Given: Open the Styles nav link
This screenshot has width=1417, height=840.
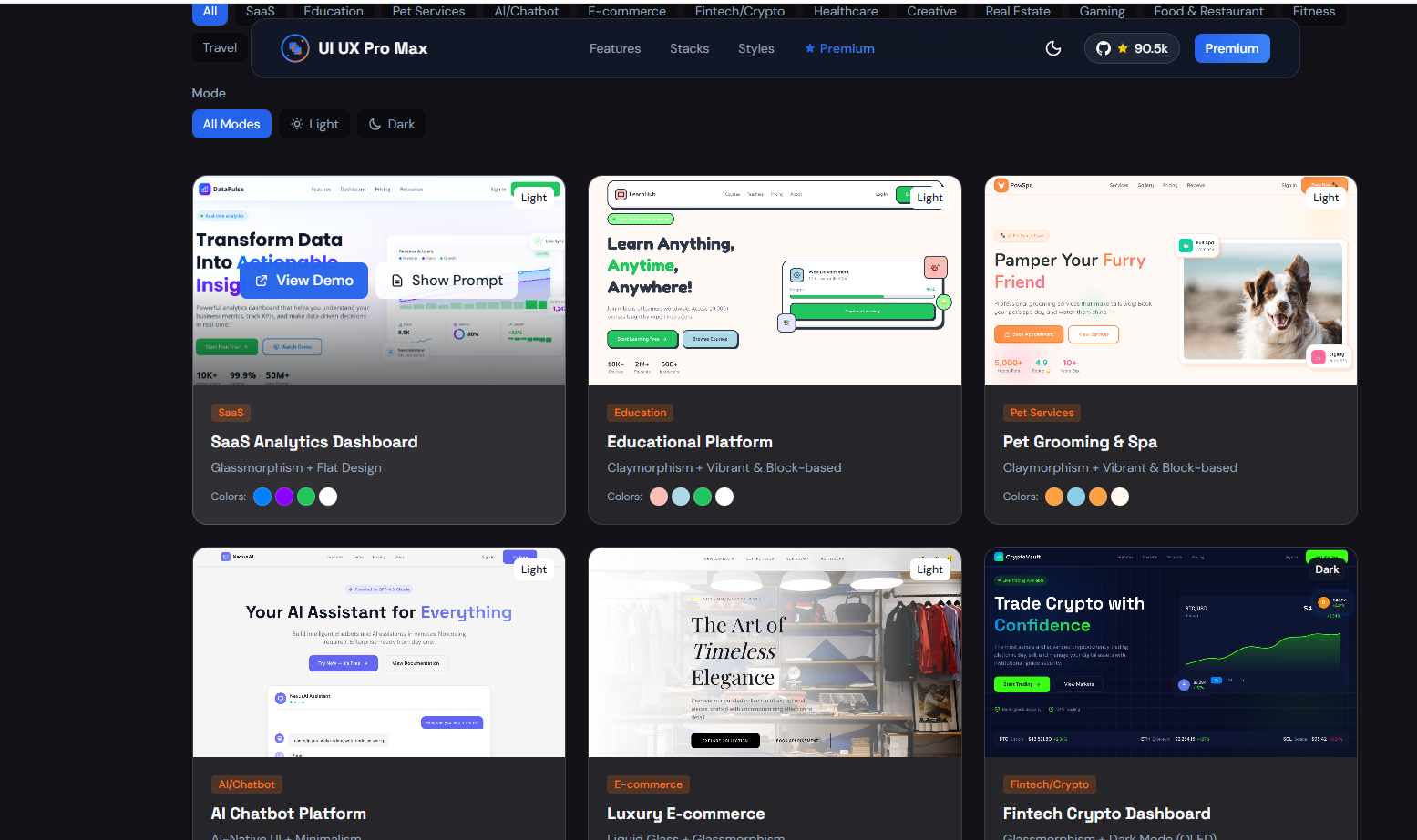Looking at the screenshot, I should click(x=756, y=48).
